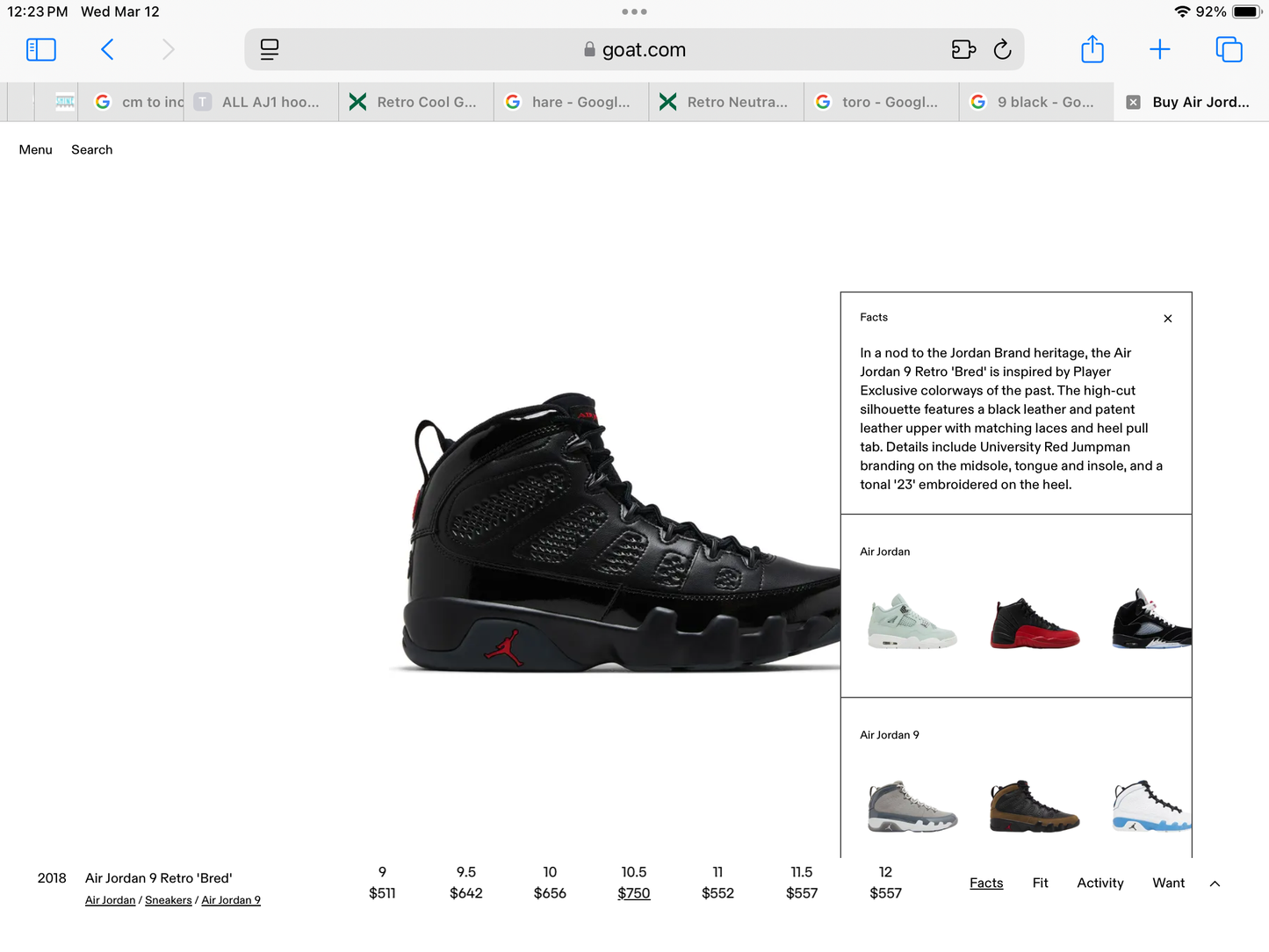Switch to the cm to inch Google tab
1269x952 pixels.
point(132,102)
